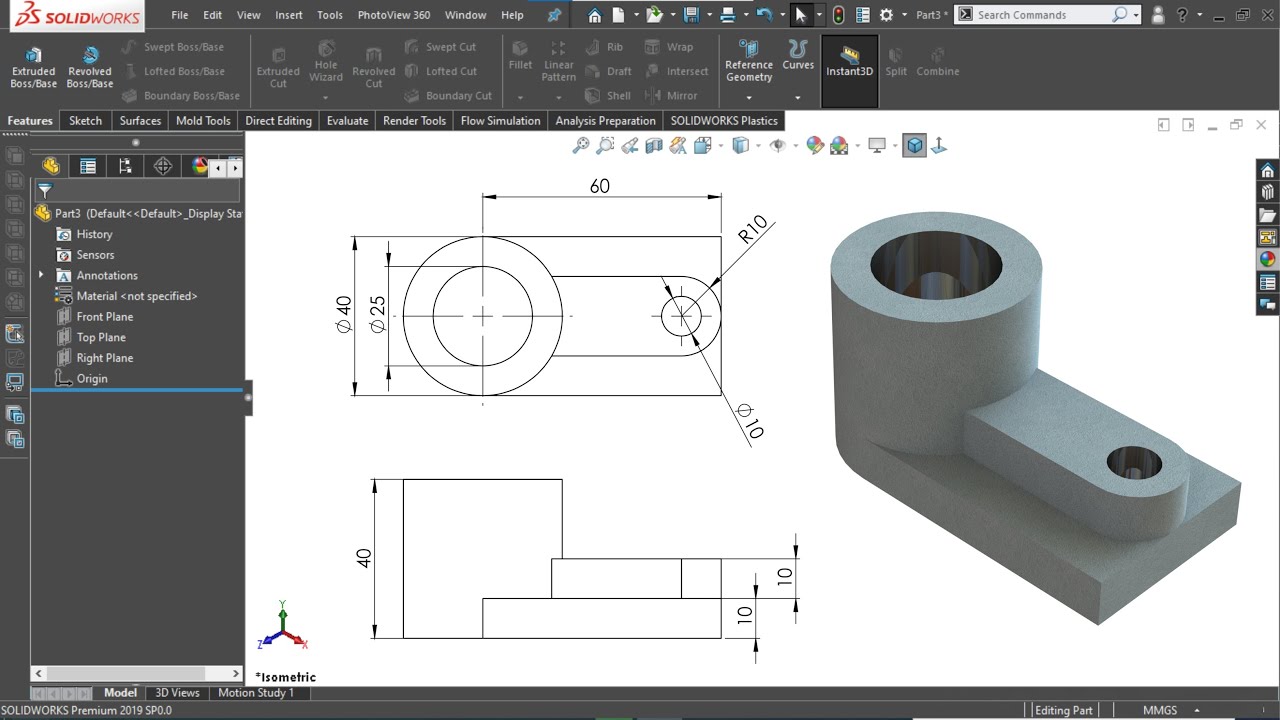This screenshot has width=1280, height=720.
Task: Toggle the Section View icon
Action: click(654, 146)
